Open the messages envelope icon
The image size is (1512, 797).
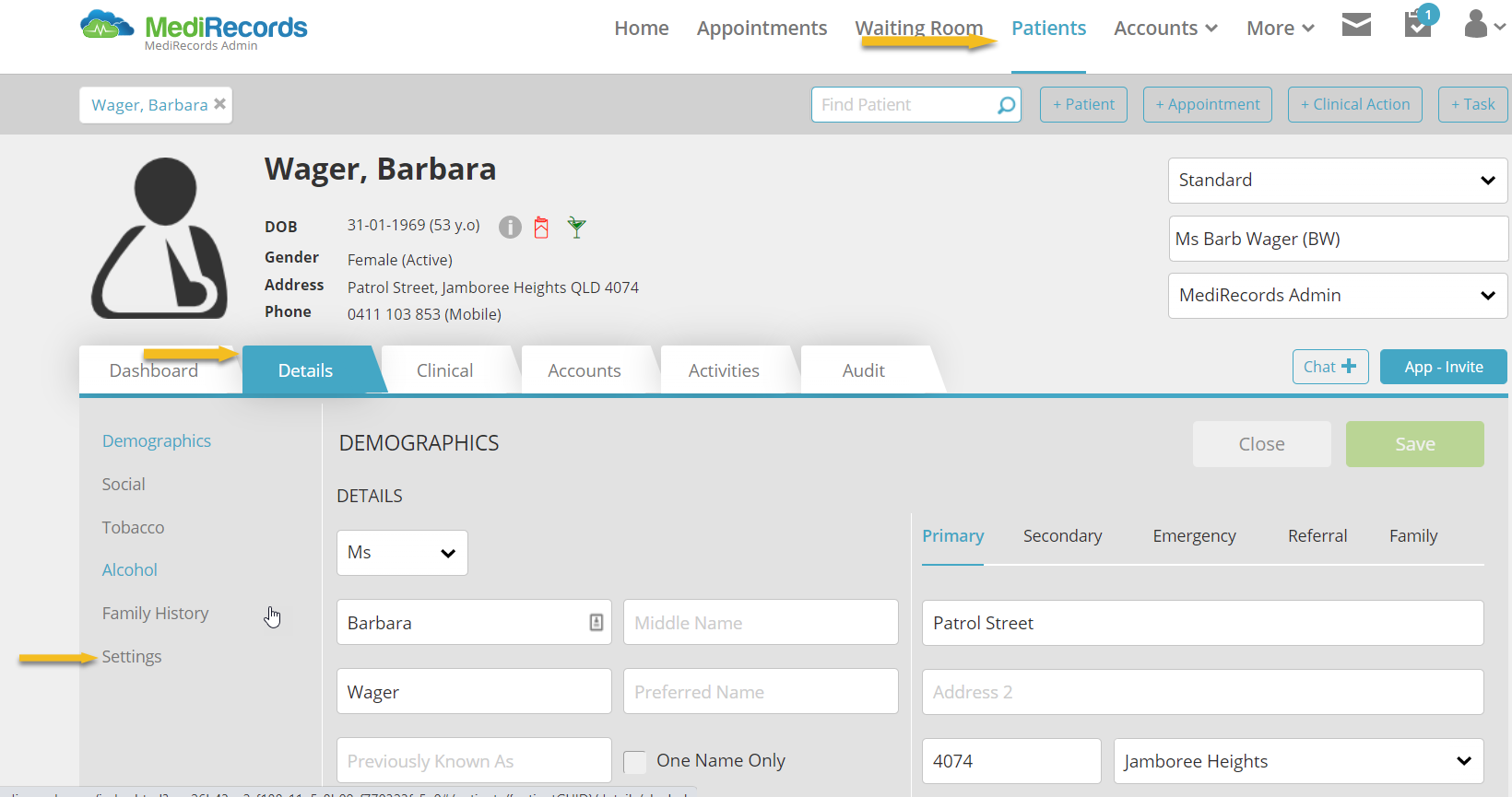coord(1356,25)
